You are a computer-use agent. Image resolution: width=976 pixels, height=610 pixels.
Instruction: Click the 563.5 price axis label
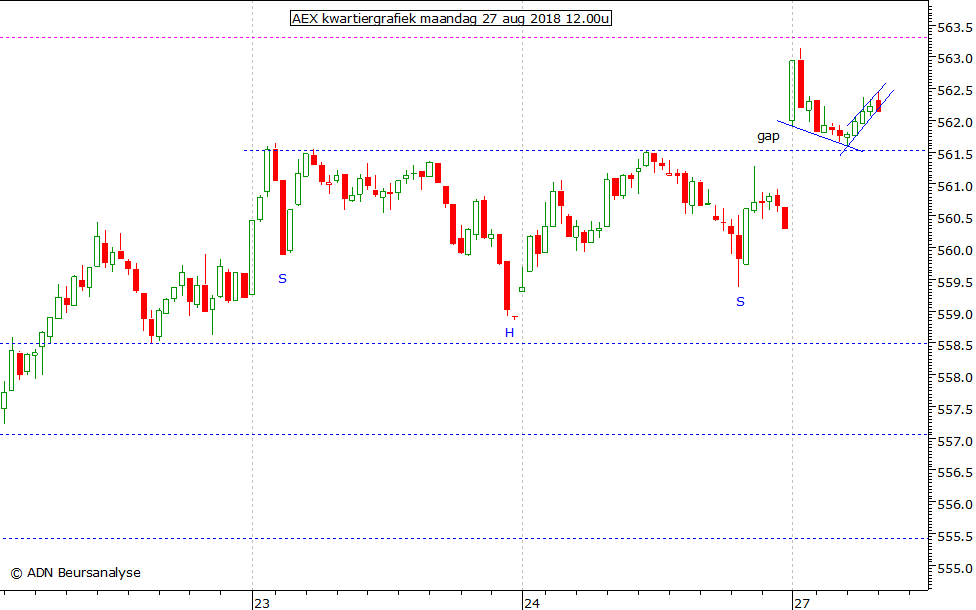tap(955, 27)
